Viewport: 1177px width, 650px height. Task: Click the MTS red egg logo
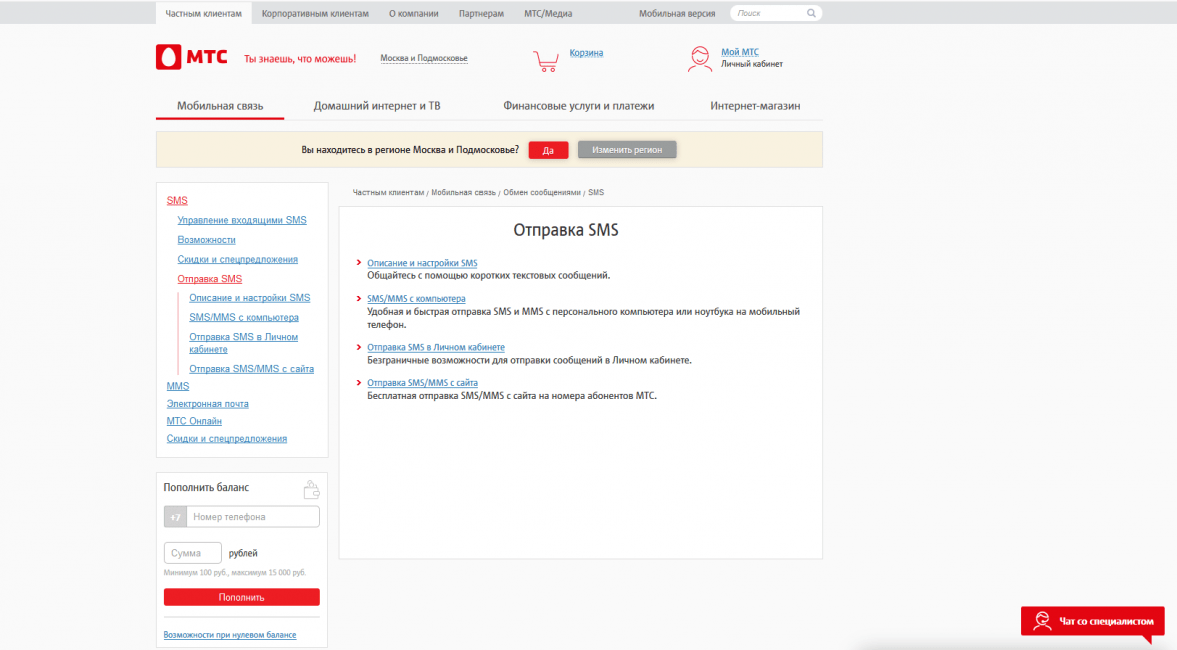coord(168,57)
